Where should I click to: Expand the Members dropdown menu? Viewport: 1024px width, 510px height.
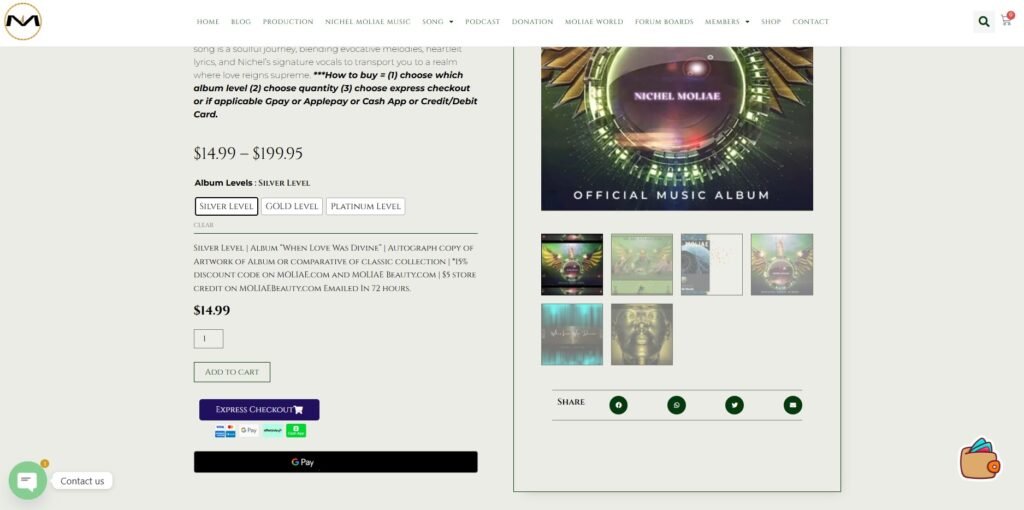[726, 22]
